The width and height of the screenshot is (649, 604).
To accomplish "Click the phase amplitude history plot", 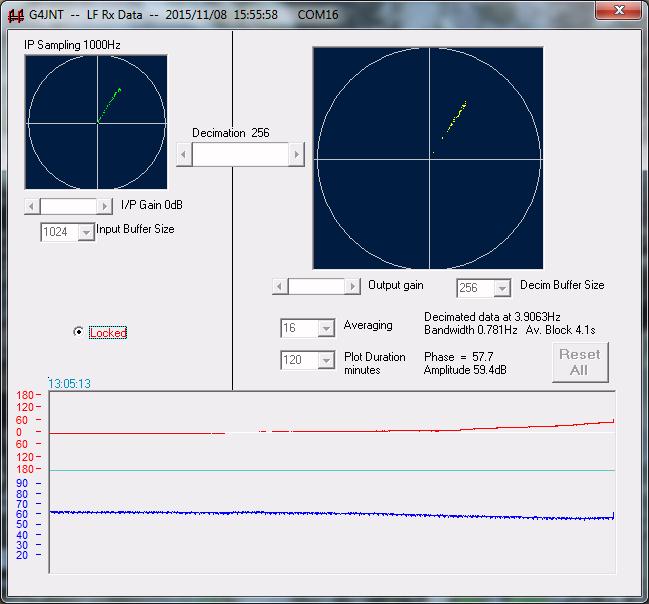I will click(x=332, y=482).
